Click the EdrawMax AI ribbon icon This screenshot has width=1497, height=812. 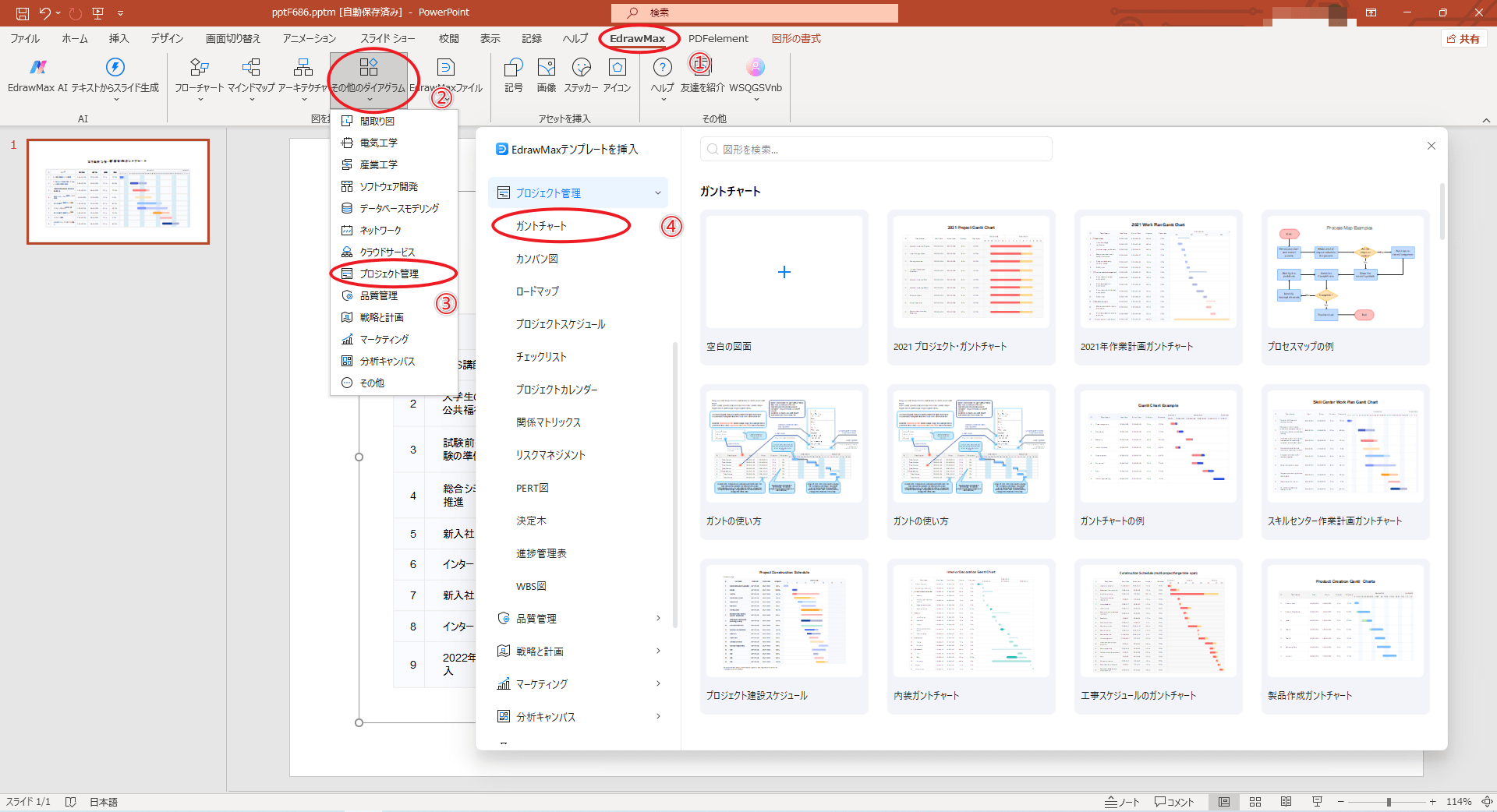37,75
